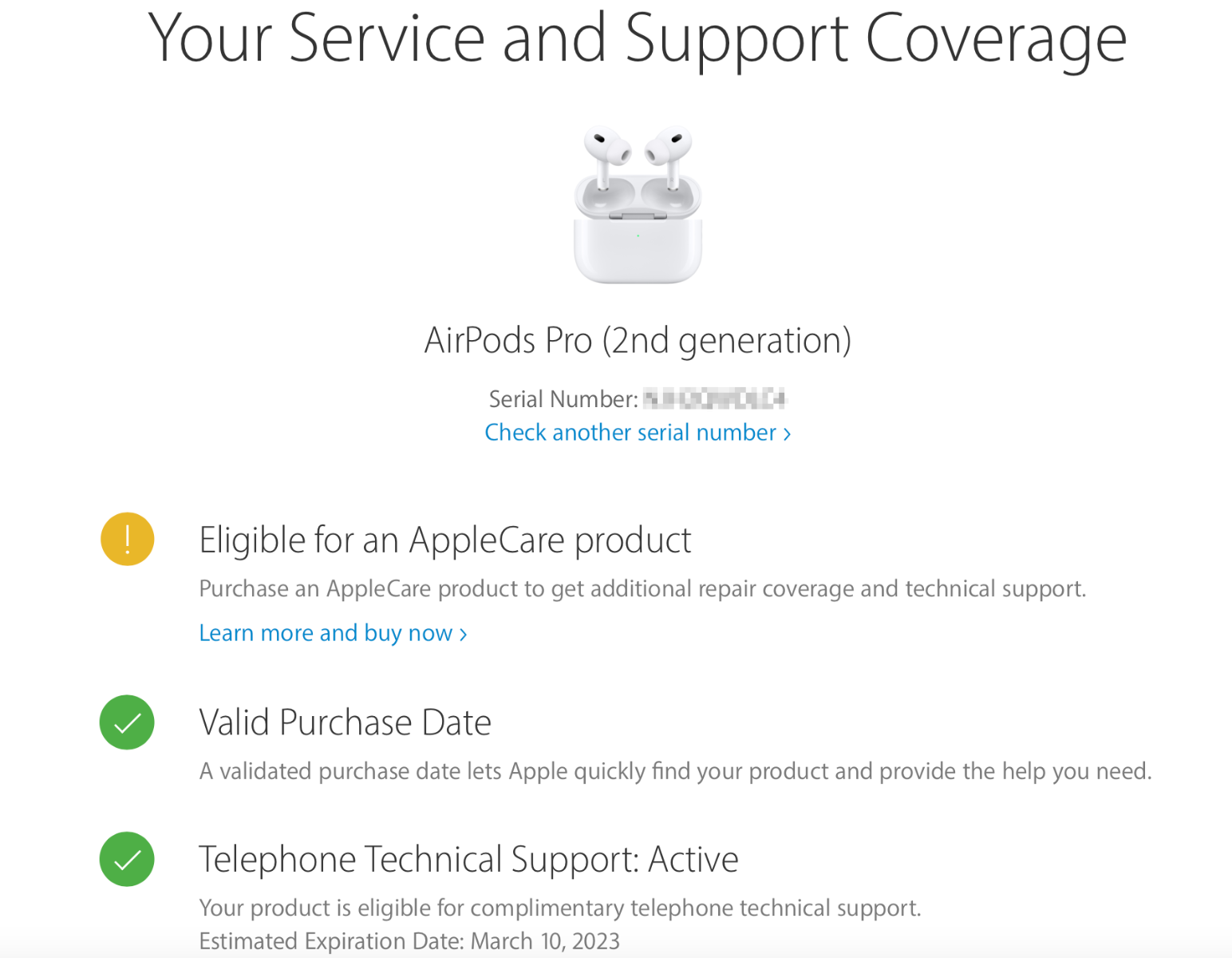Click the green checkmark beside Telephone Technical Support
1232x958 pixels.
(126, 858)
